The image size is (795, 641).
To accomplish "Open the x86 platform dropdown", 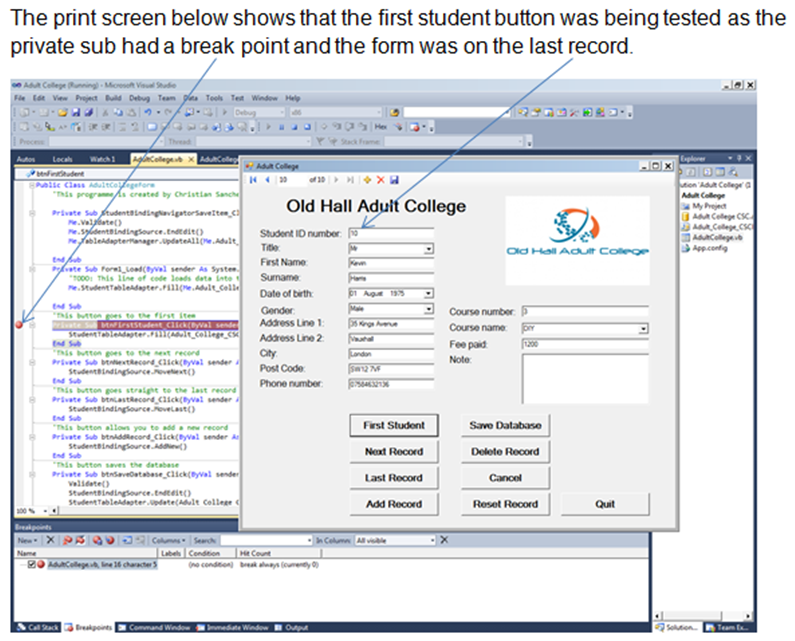I will pos(336,112).
